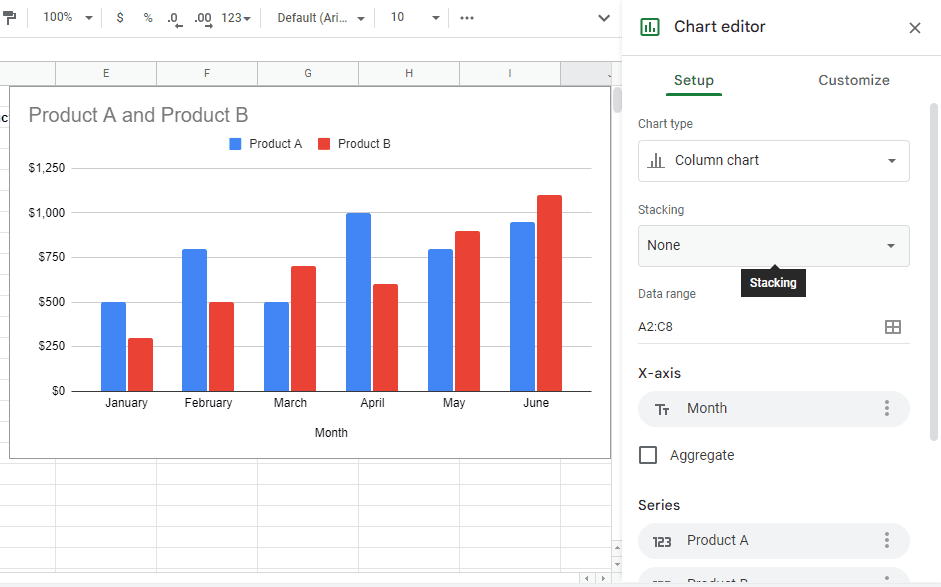941x587 pixels.
Task: Select column G header
Action: click(x=308, y=73)
